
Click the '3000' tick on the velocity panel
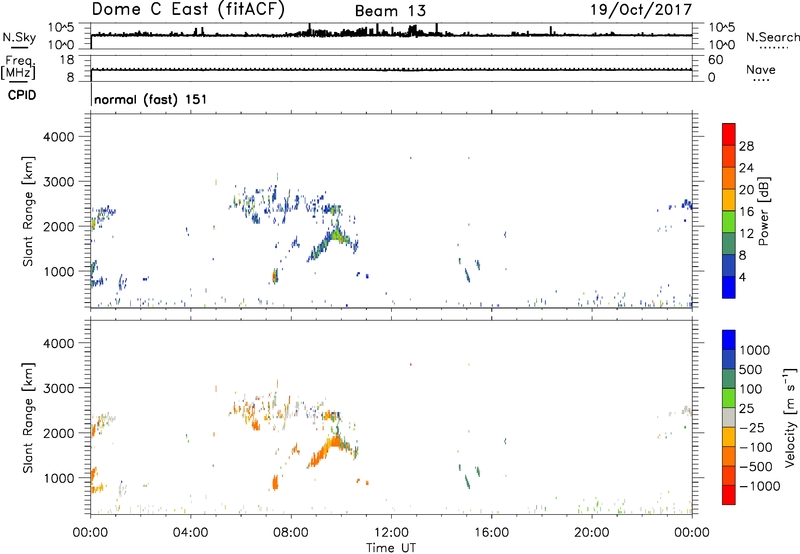(x=59, y=388)
